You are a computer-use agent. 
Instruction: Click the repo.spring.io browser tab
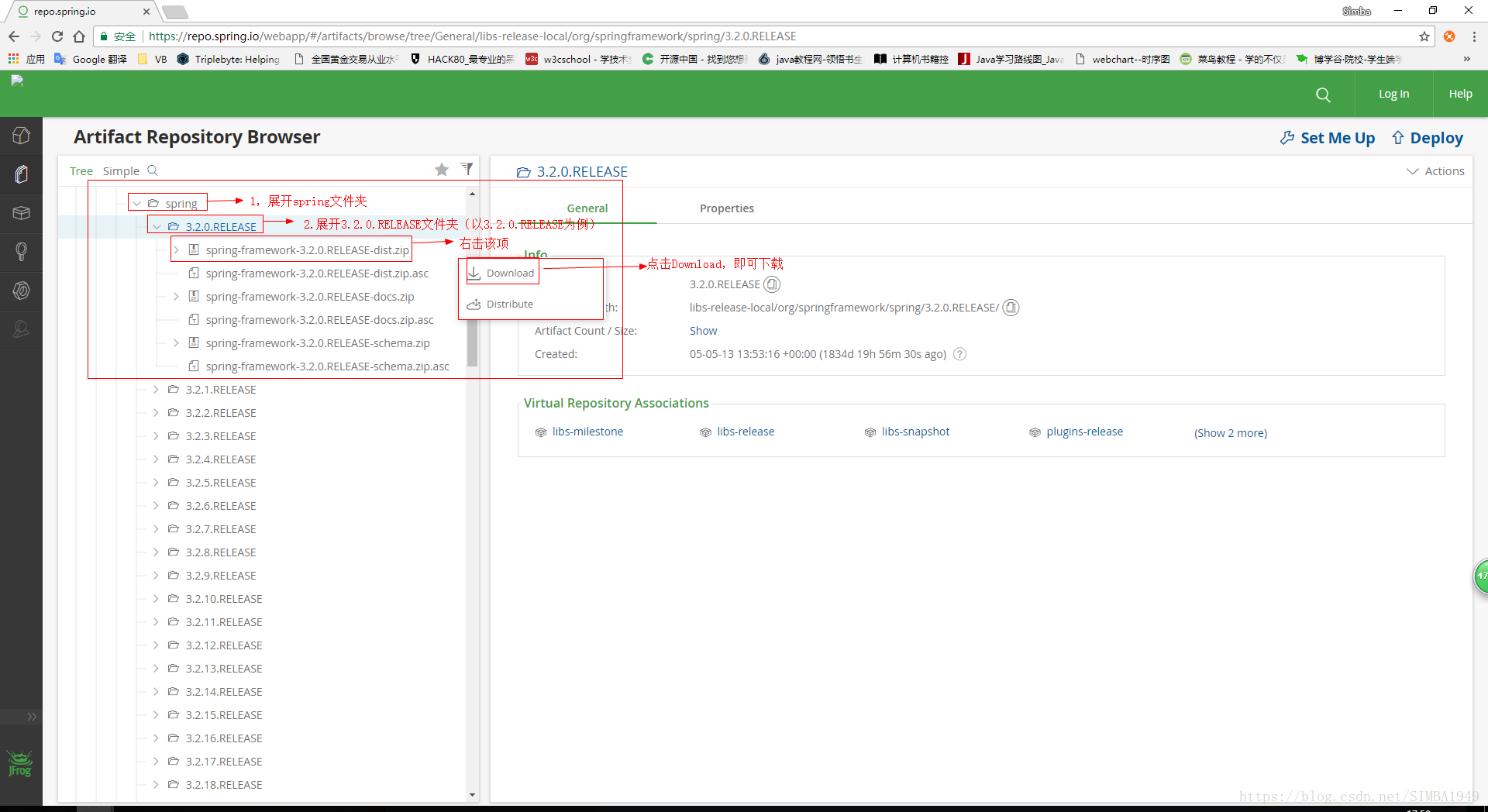tap(81, 12)
